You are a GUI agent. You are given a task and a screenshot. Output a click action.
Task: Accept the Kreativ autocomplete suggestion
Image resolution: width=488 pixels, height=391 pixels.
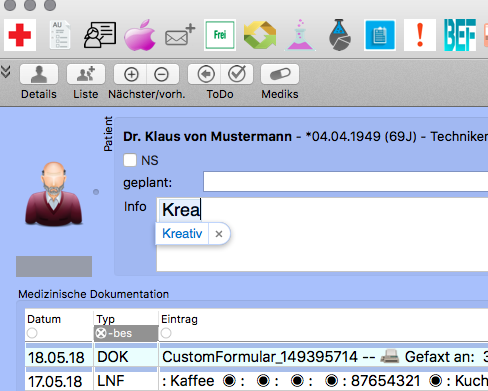point(182,234)
